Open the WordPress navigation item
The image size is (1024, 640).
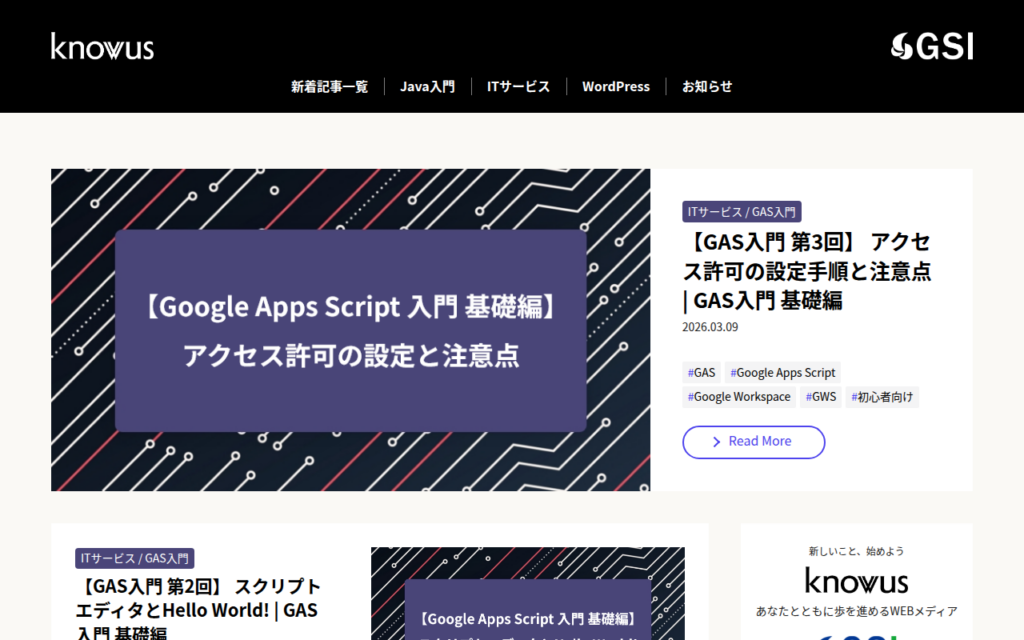pos(616,86)
